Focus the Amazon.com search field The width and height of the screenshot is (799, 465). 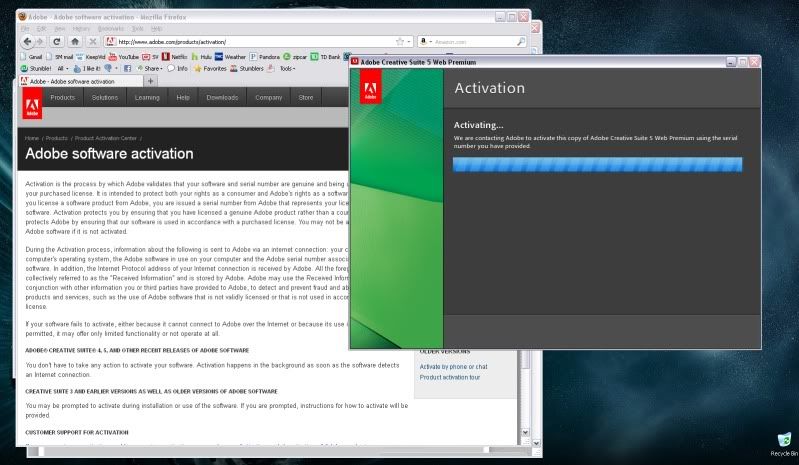coord(474,42)
